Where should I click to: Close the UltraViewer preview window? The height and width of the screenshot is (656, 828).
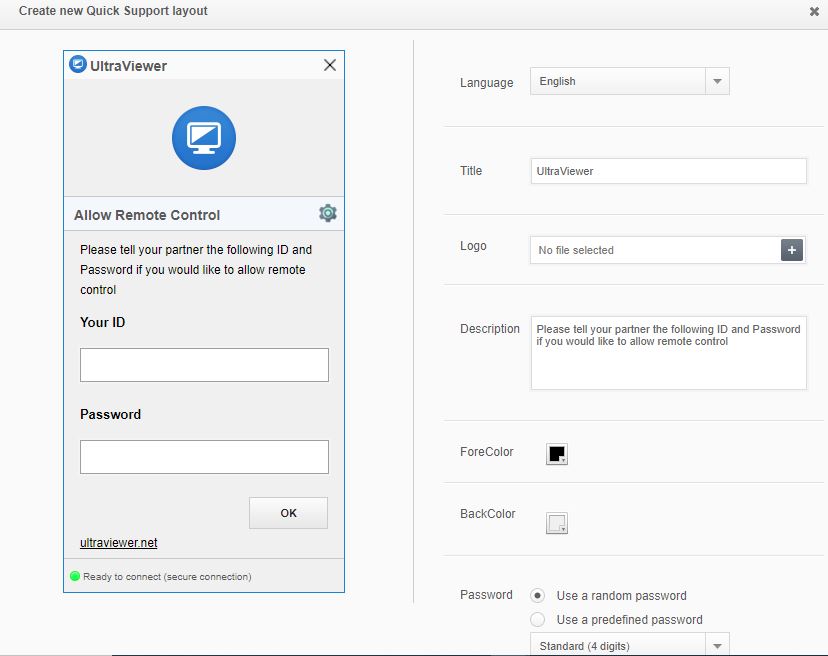[330, 65]
